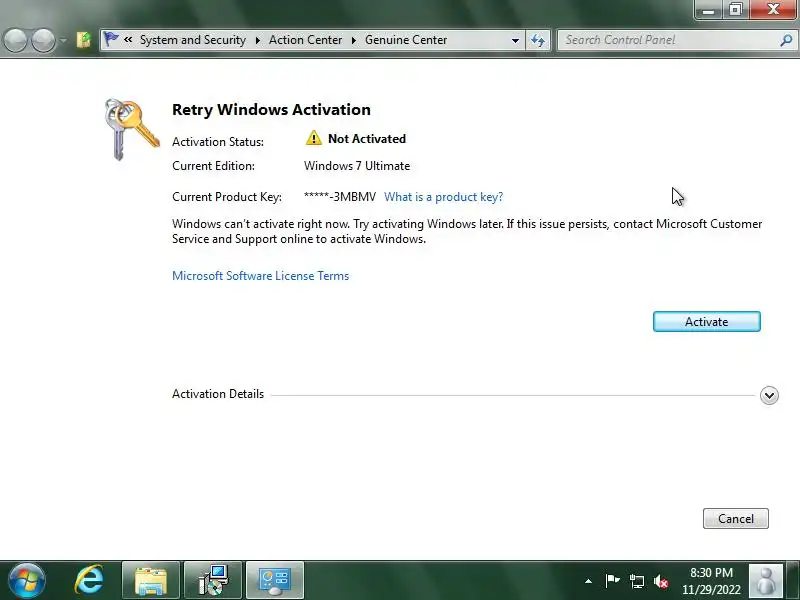This screenshot has width=800, height=600.
Task: Show hidden system tray icons
Action: [x=588, y=581]
